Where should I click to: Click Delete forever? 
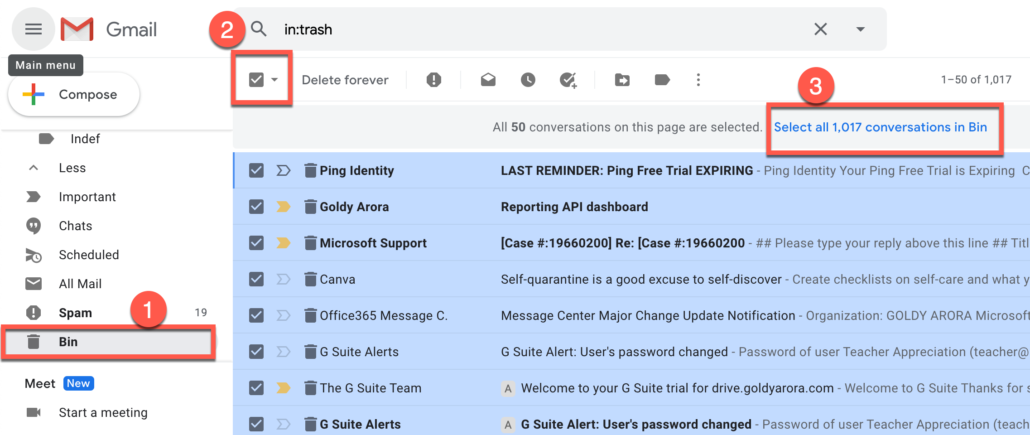click(x=345, y=80)
